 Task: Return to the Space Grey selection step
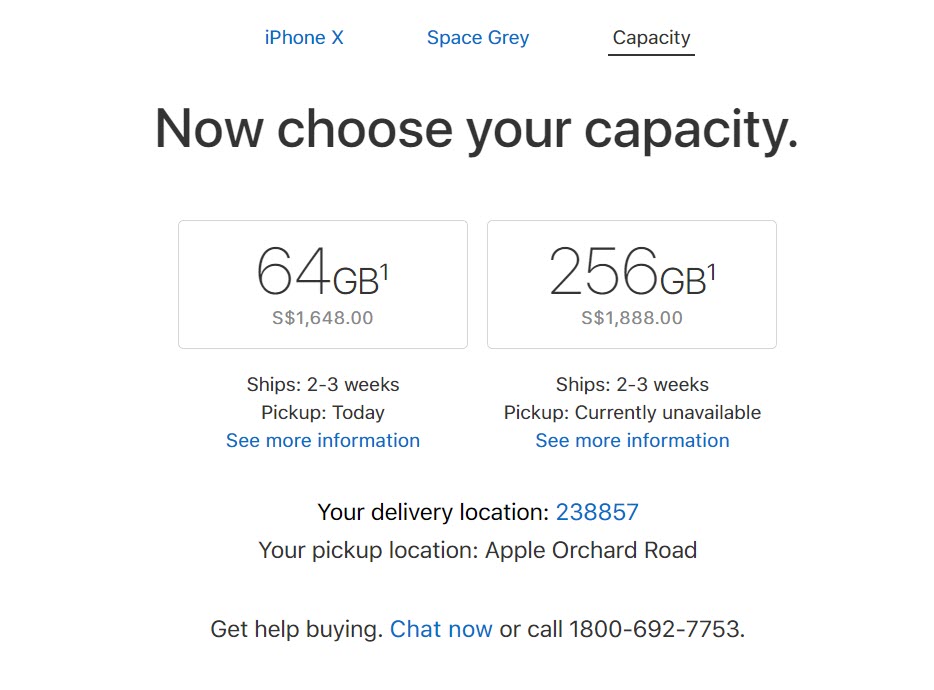point(477,37)
